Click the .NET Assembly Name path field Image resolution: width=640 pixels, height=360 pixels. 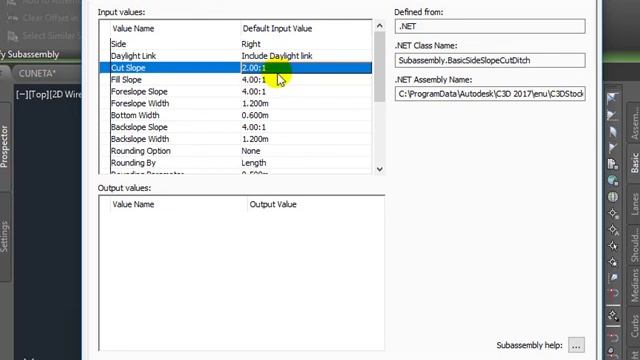click(x=490, y=94)
